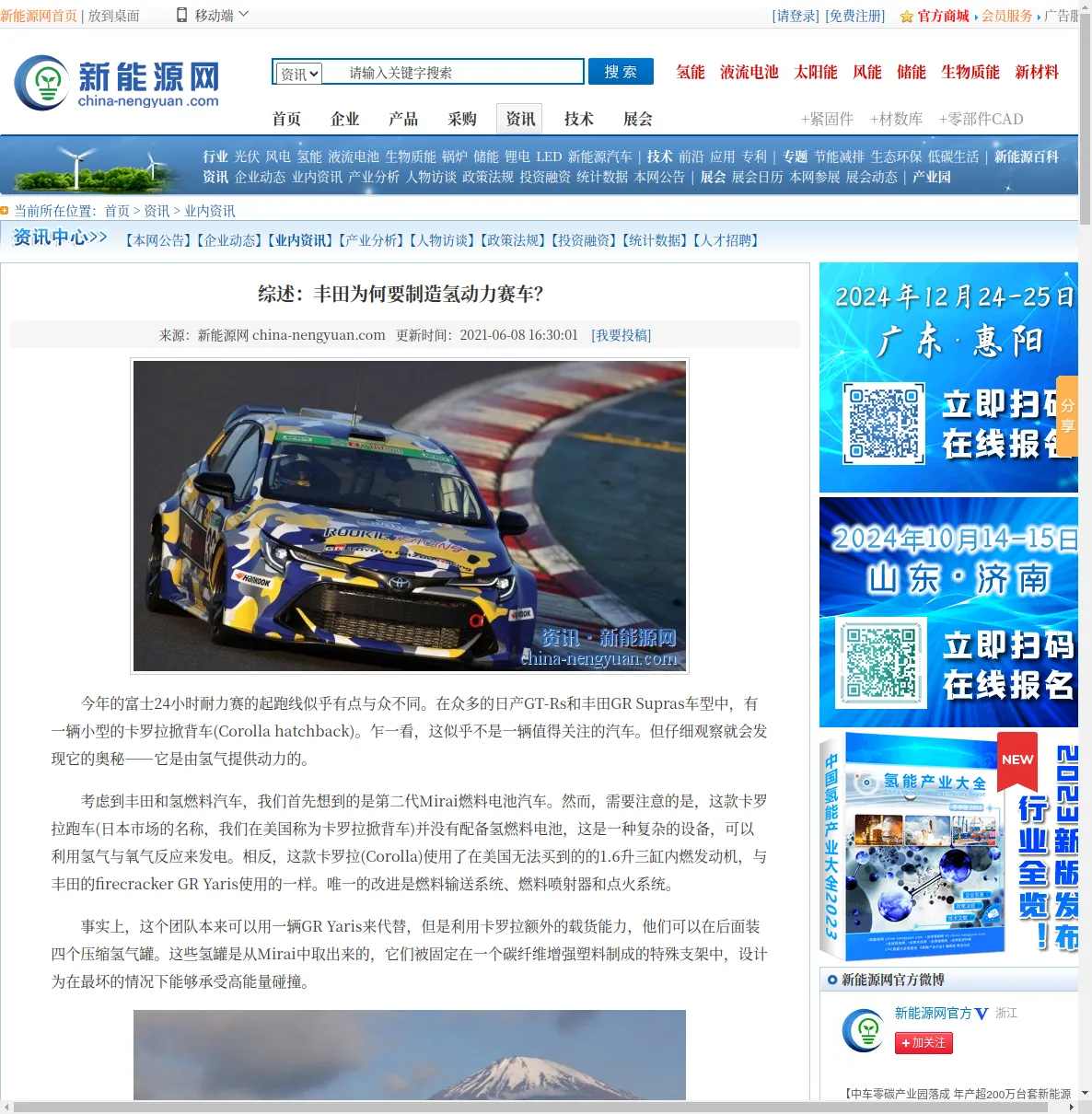Open the 展会 navigation tab
Image resolution: width=1092 pixels, height=1114 pixels.
click(x=638, y=119)
